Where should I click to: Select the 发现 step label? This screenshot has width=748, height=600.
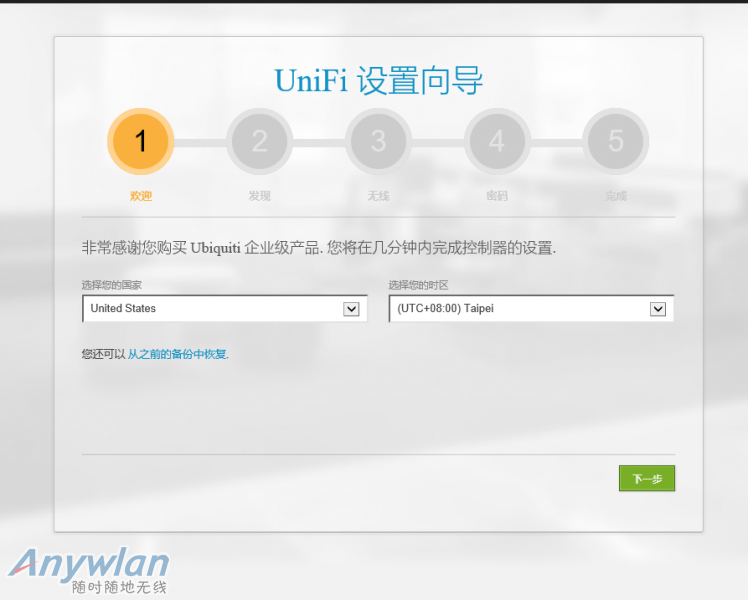[x=260, y=196]
